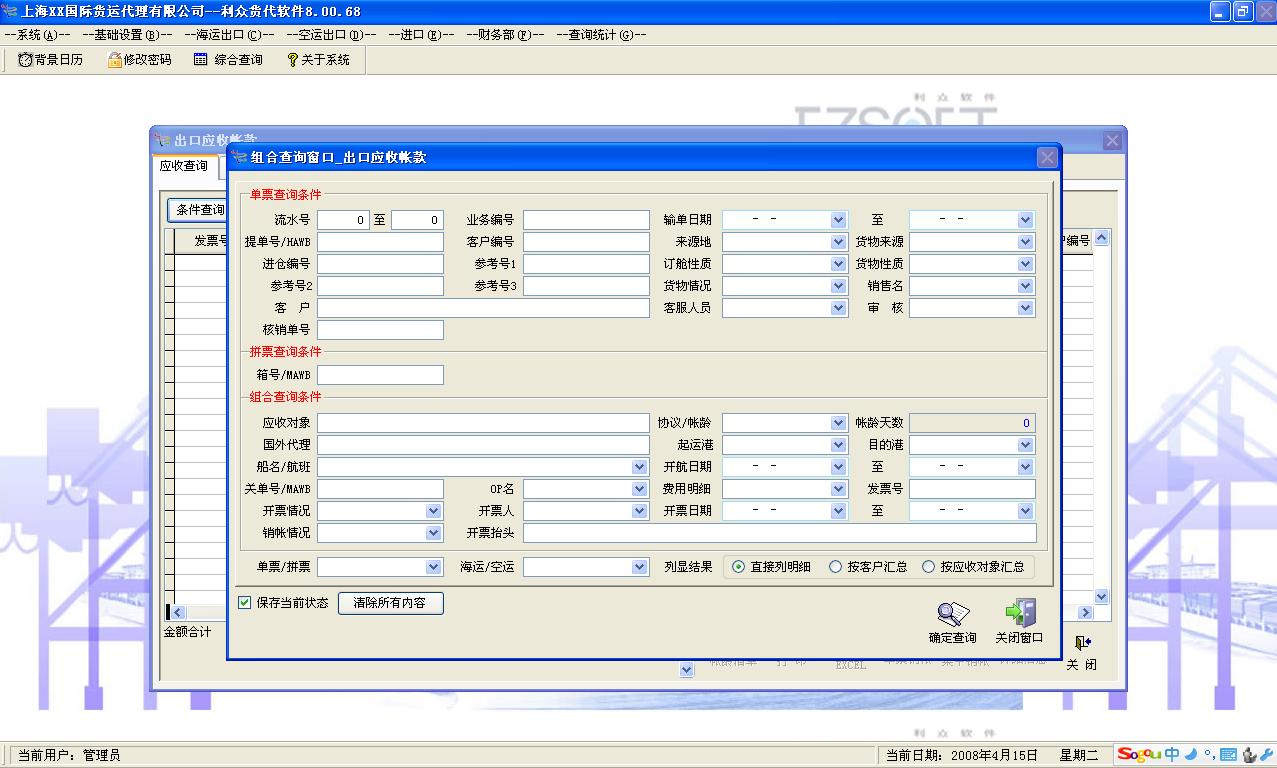1277x768 pixels.
Task: Expand the 销售名 dropdown
Action: 1025,286
